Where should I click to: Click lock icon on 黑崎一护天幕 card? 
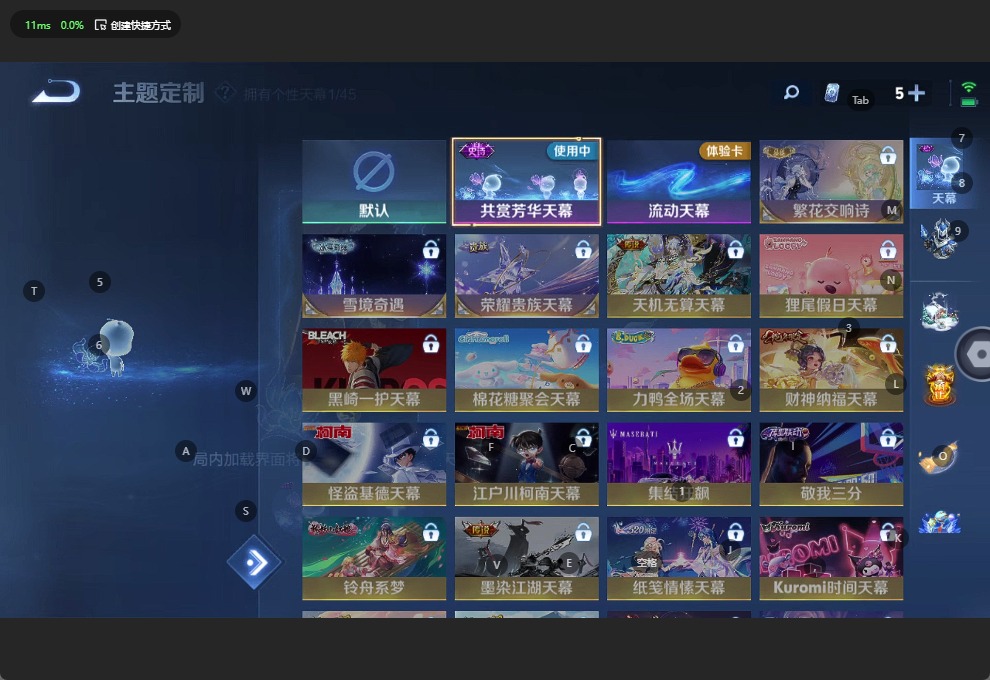click(431, 343)
